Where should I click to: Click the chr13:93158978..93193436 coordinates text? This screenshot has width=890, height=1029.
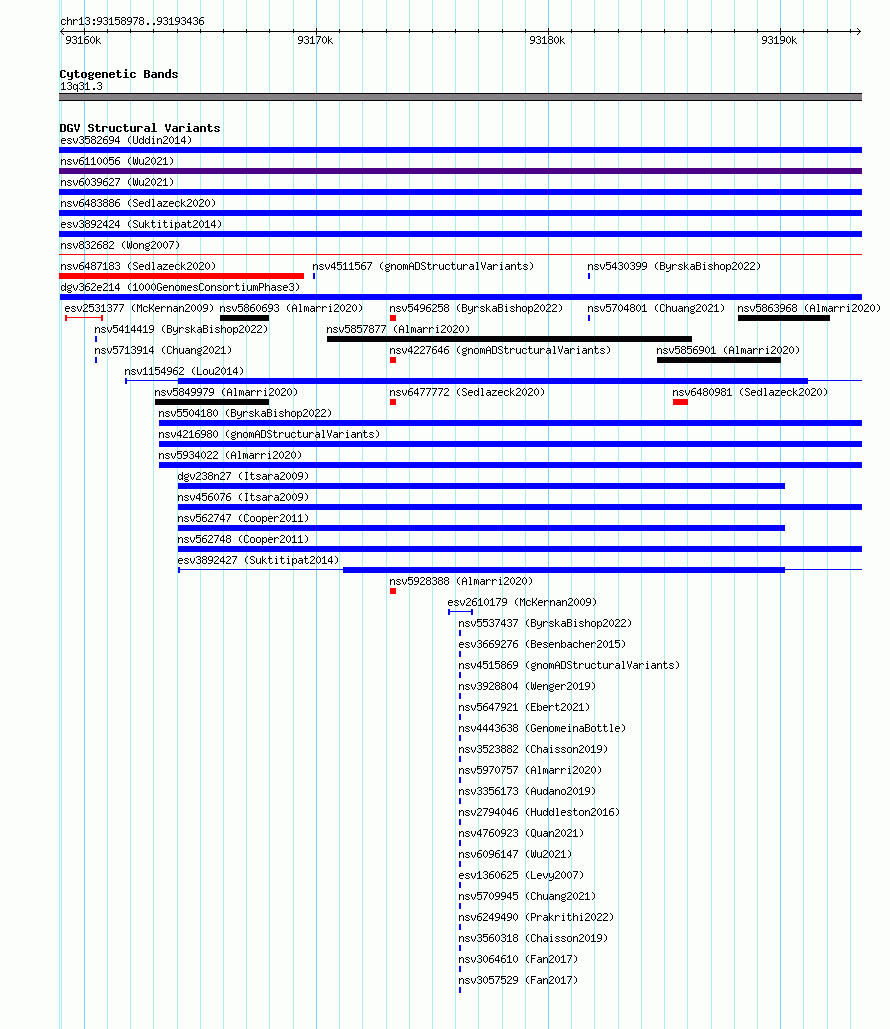coord(132,22)
